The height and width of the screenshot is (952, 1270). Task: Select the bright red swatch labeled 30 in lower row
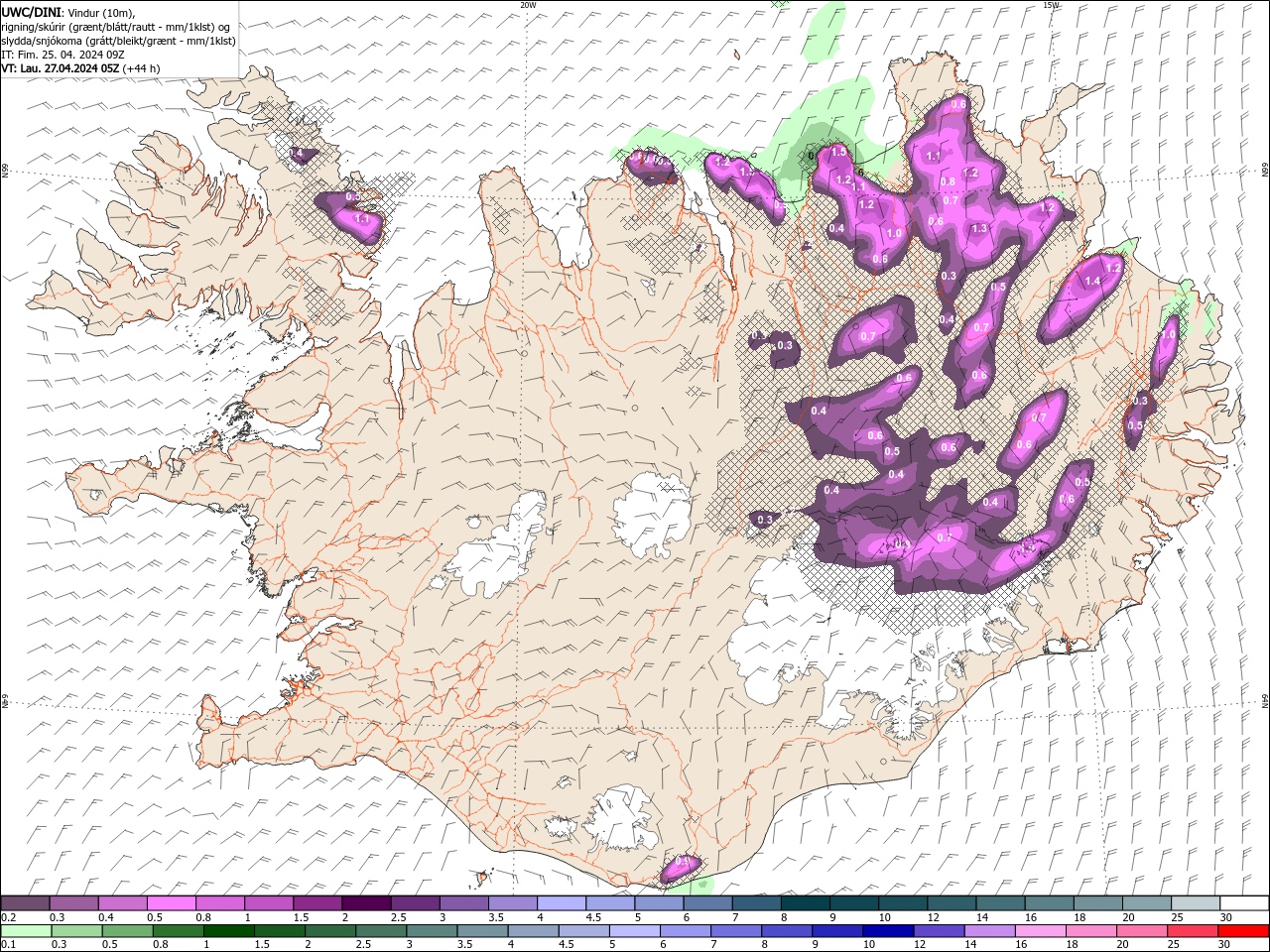click(x=1243, y=931)
